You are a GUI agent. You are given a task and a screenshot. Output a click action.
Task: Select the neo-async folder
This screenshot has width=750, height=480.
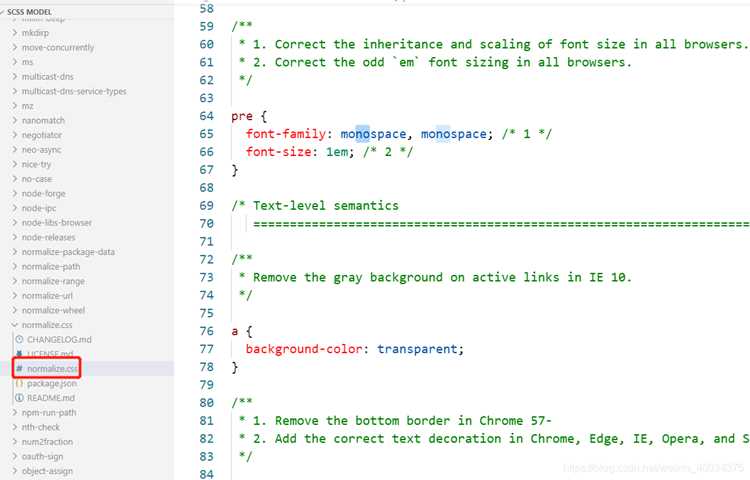pos(41,150)
